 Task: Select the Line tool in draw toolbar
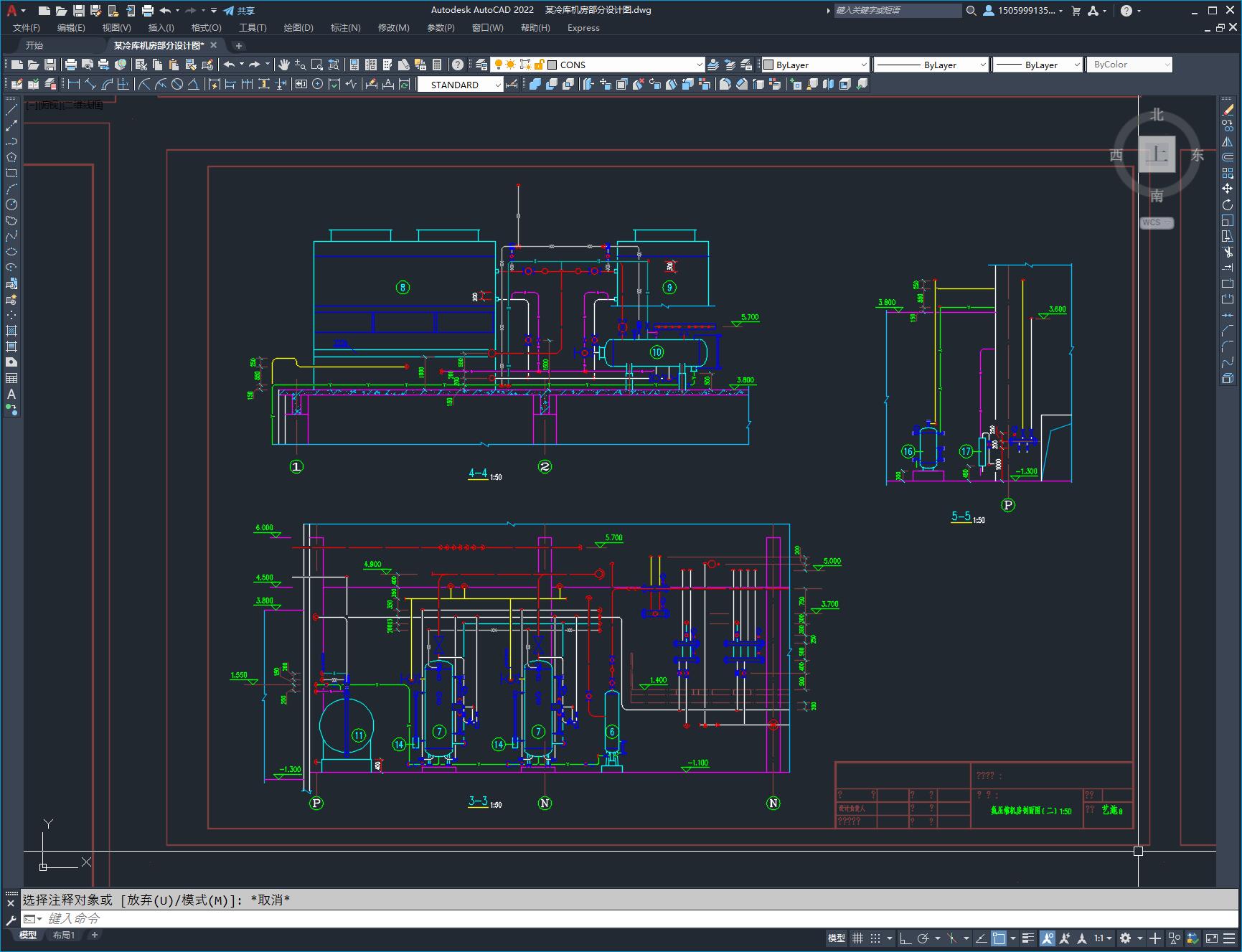pyautogui.click(x=11, y=110)
